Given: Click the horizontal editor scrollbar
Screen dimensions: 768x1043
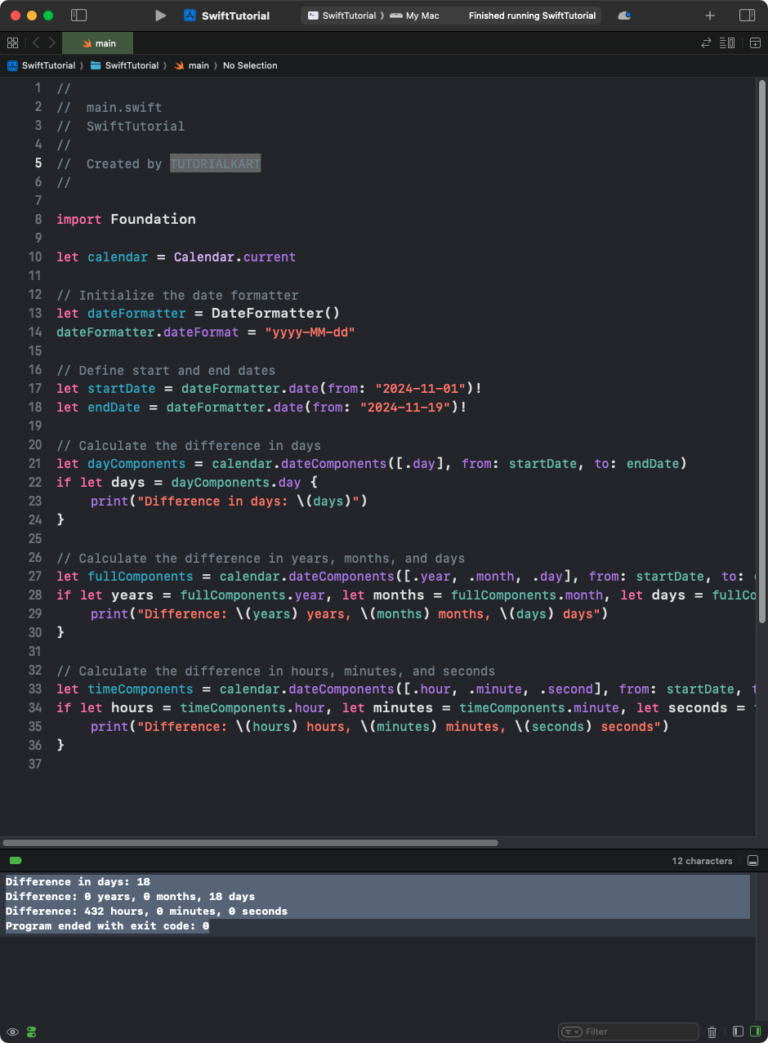Looking at the screenshot, I should click(250, 843).
